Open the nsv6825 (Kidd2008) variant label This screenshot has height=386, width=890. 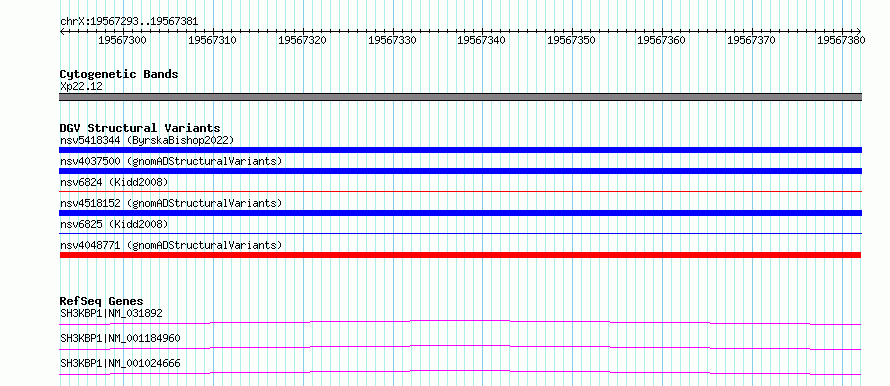(x=114, y=224)
